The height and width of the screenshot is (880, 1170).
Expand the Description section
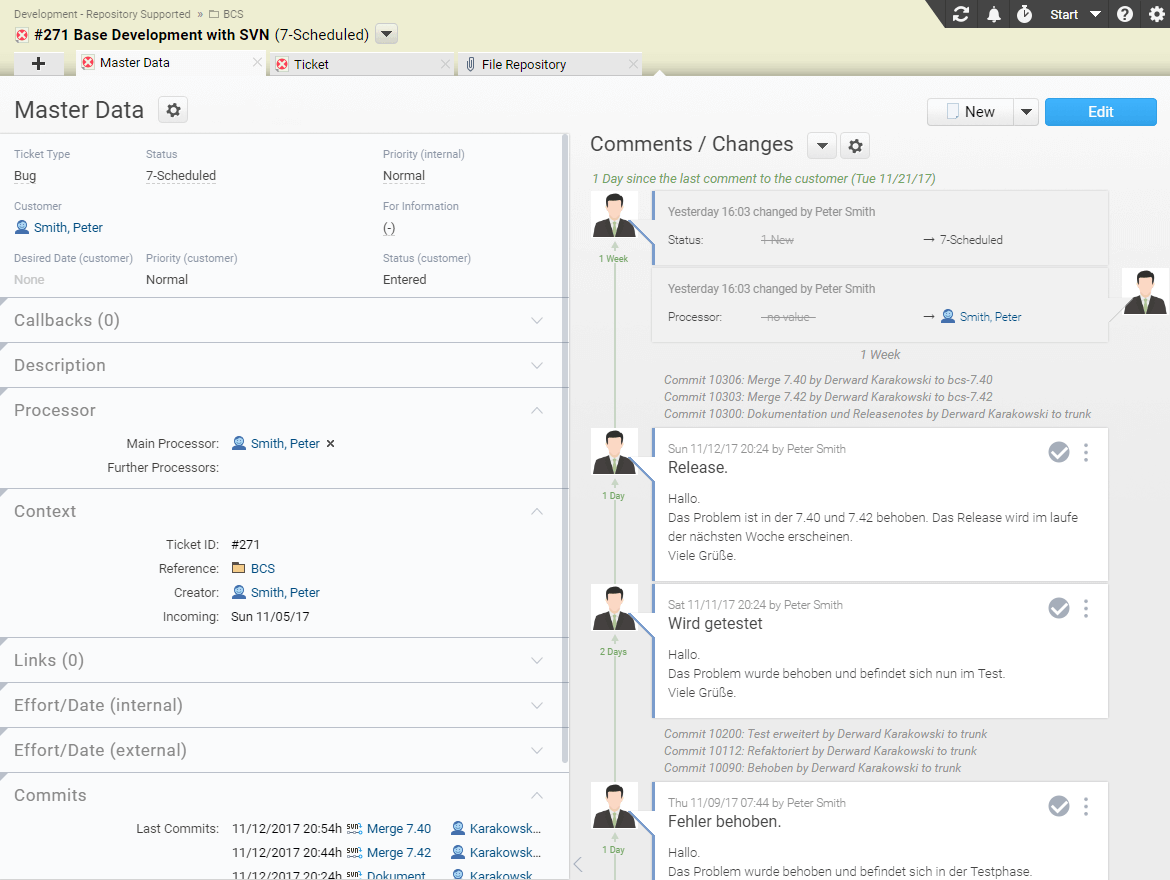537,365
